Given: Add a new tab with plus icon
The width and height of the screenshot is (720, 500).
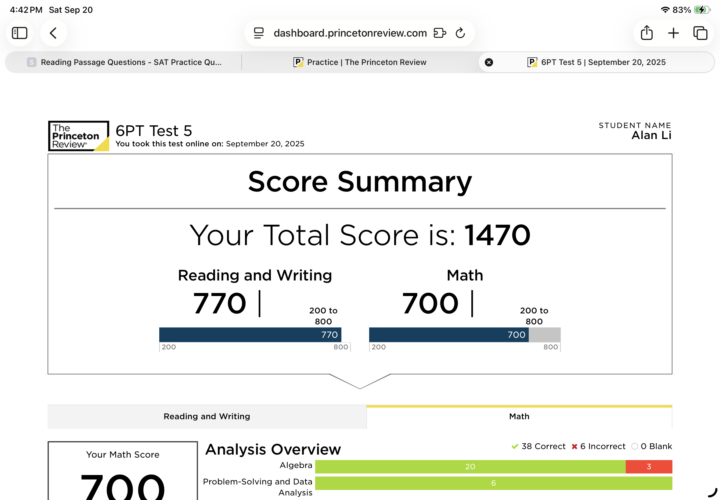Looking at the screenshot, I should click(673, 33).
